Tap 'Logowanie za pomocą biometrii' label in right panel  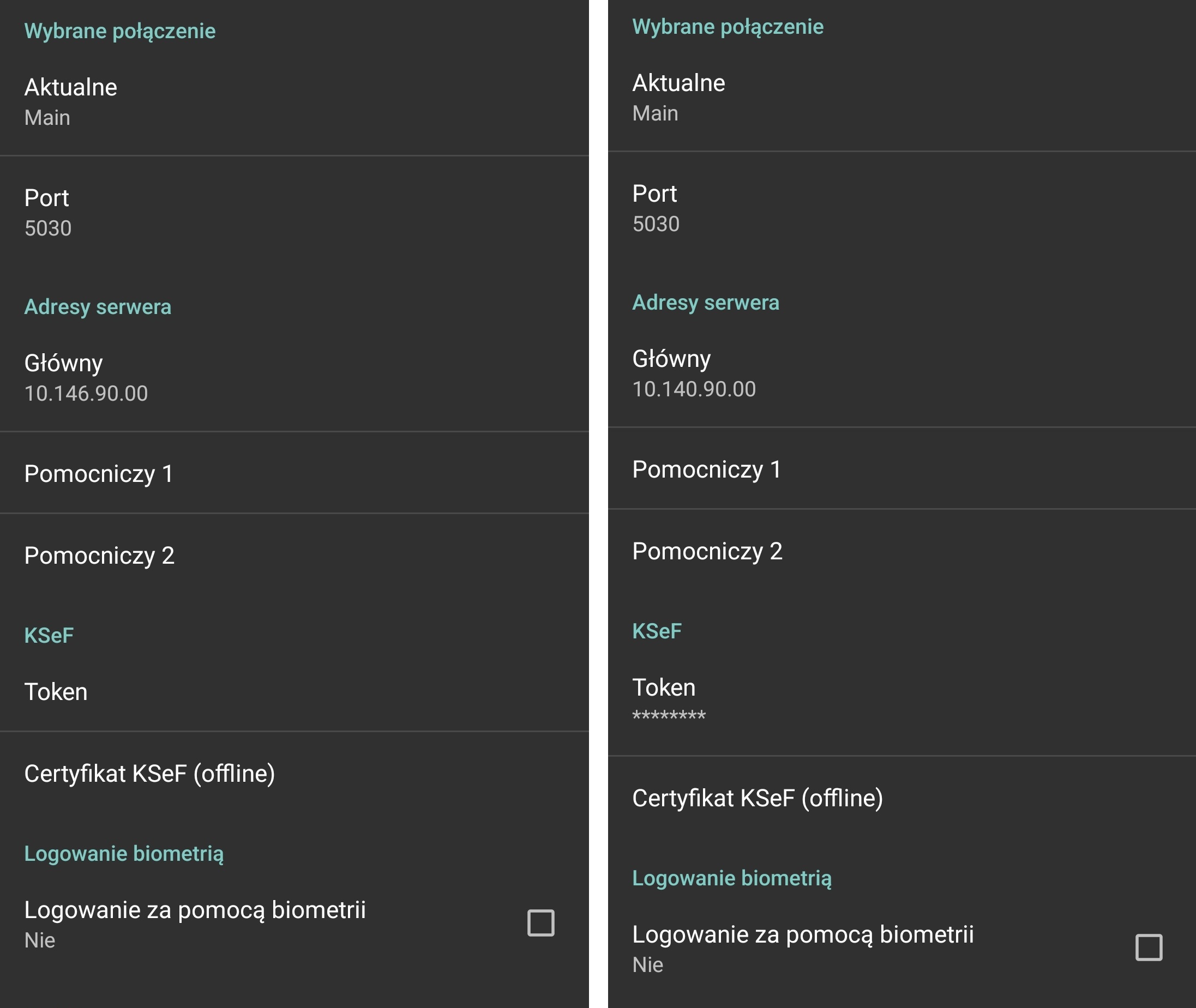pos(802,934)
